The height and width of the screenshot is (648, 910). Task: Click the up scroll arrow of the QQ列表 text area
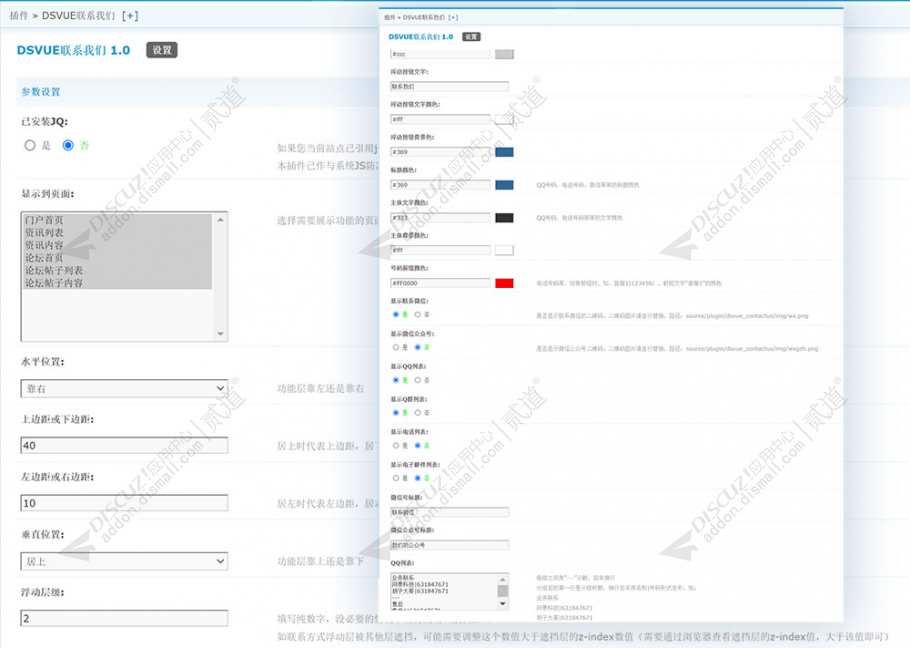click(503, 579)
